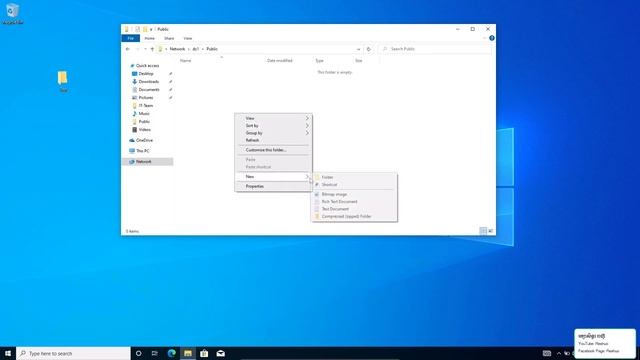Open Public folder in navigation pane

pos(144,122)
